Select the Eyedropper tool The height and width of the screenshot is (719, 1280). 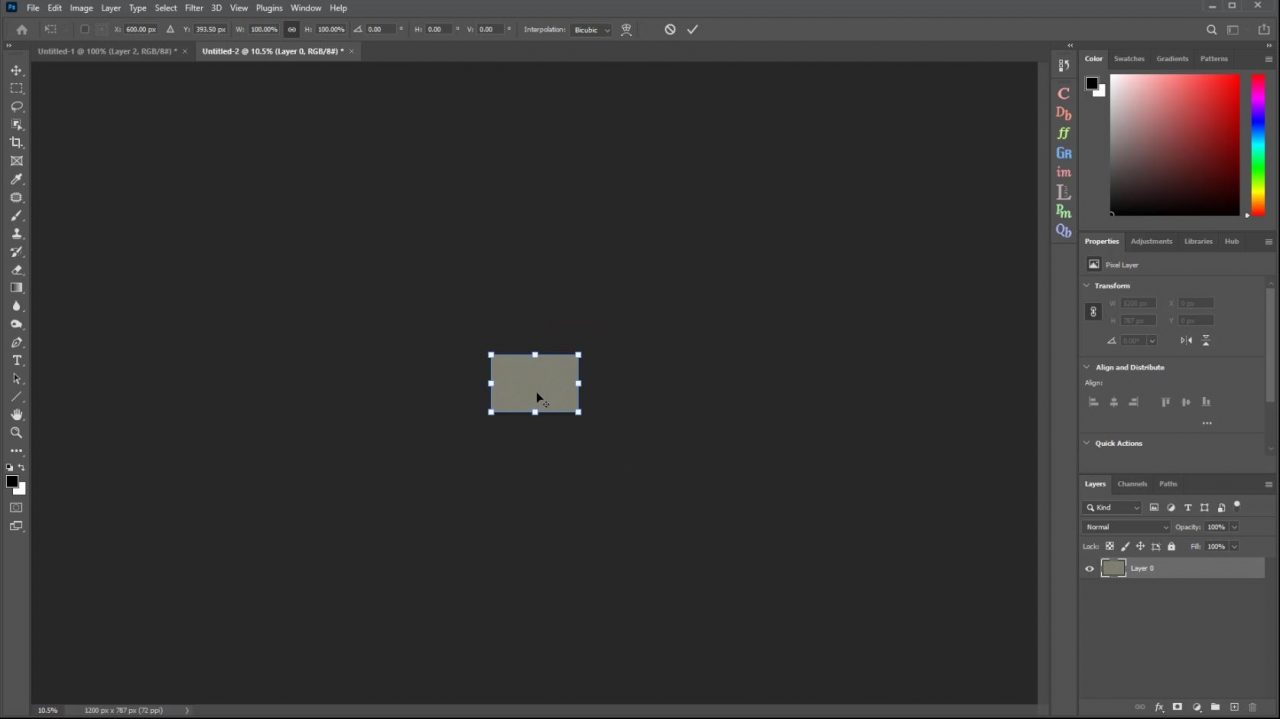coord(16,179)
